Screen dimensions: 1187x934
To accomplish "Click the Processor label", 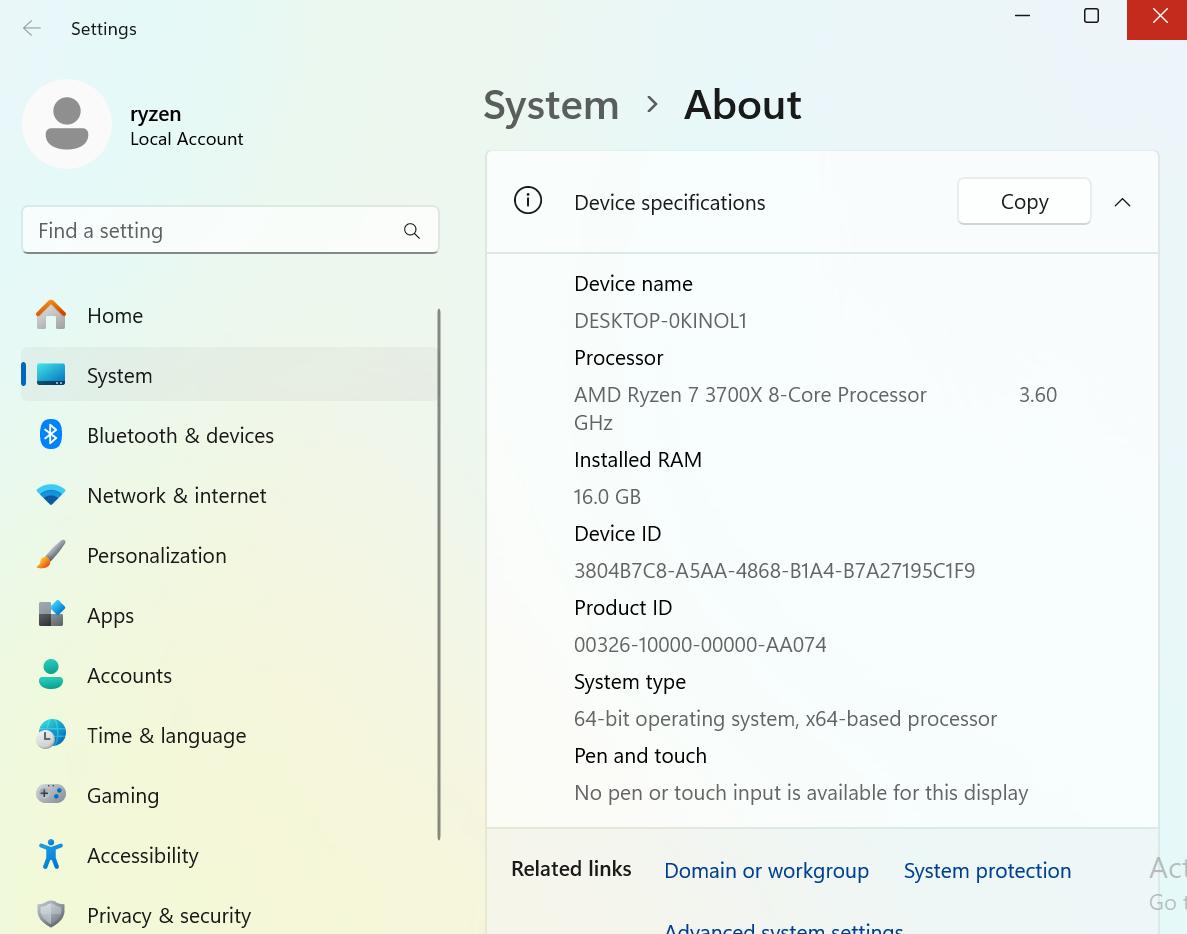I will [x=618, y=358].
